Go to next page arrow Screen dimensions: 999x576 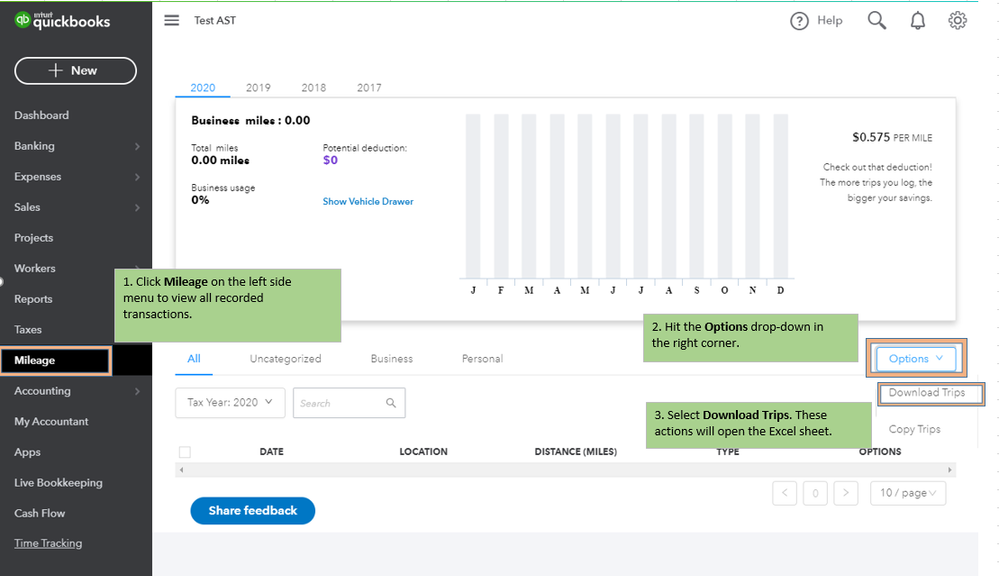point(846,493)
